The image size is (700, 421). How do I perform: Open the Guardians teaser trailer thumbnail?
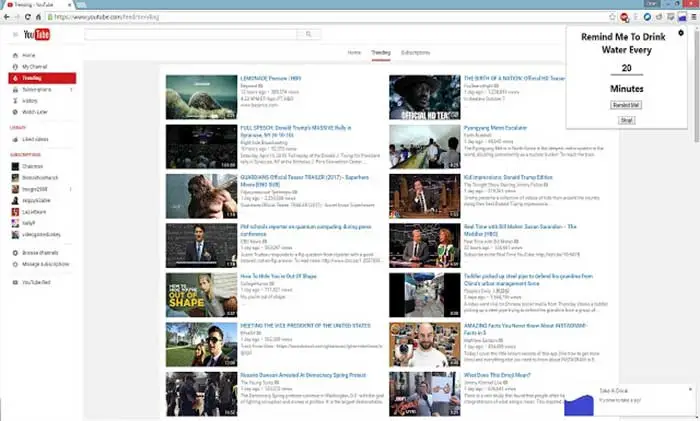[x=201, y=196]
